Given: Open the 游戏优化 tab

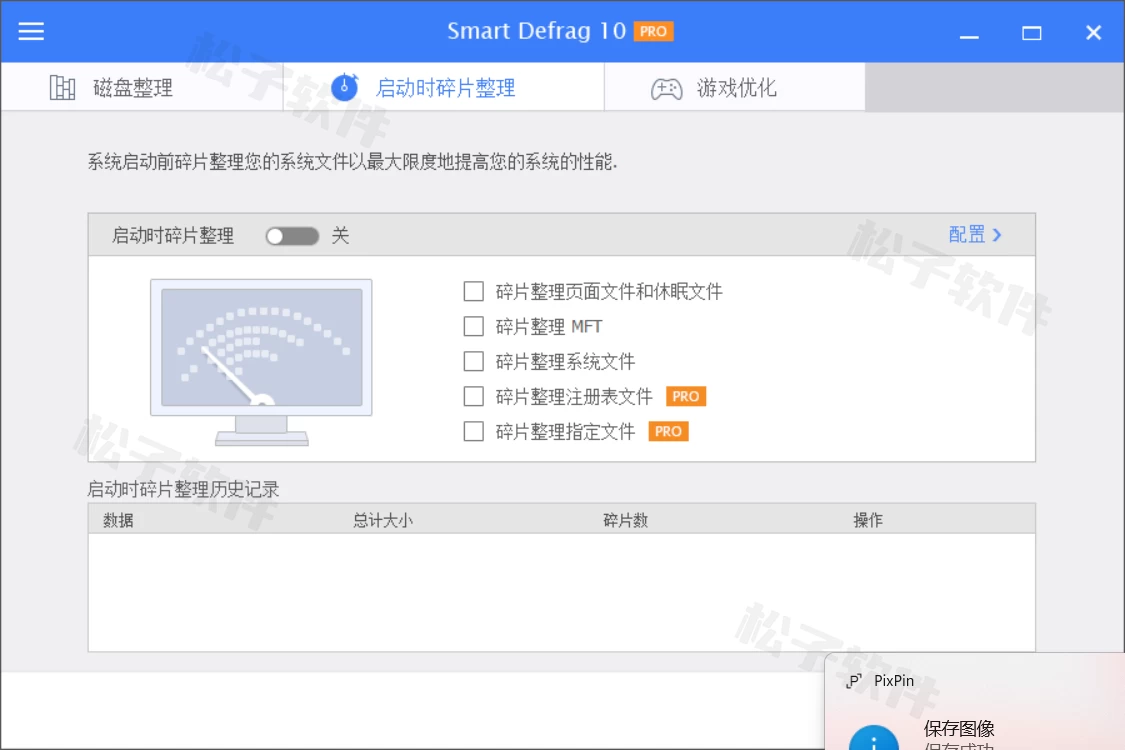Looking at the screenshot, I should coord(735,88).
